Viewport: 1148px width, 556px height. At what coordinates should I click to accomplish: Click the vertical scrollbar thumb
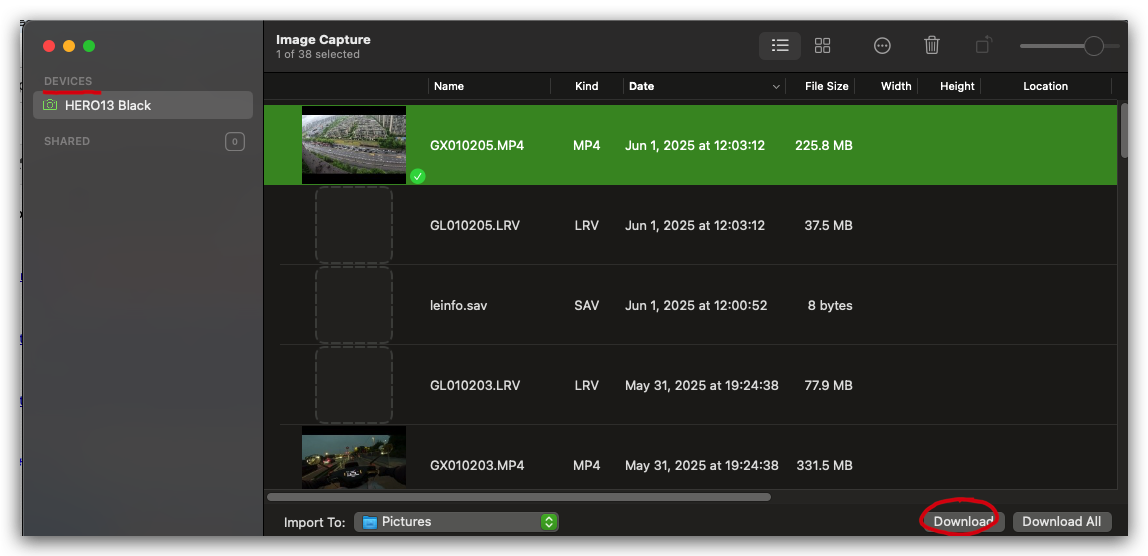pyautogui.click(x=1124, y=130)
